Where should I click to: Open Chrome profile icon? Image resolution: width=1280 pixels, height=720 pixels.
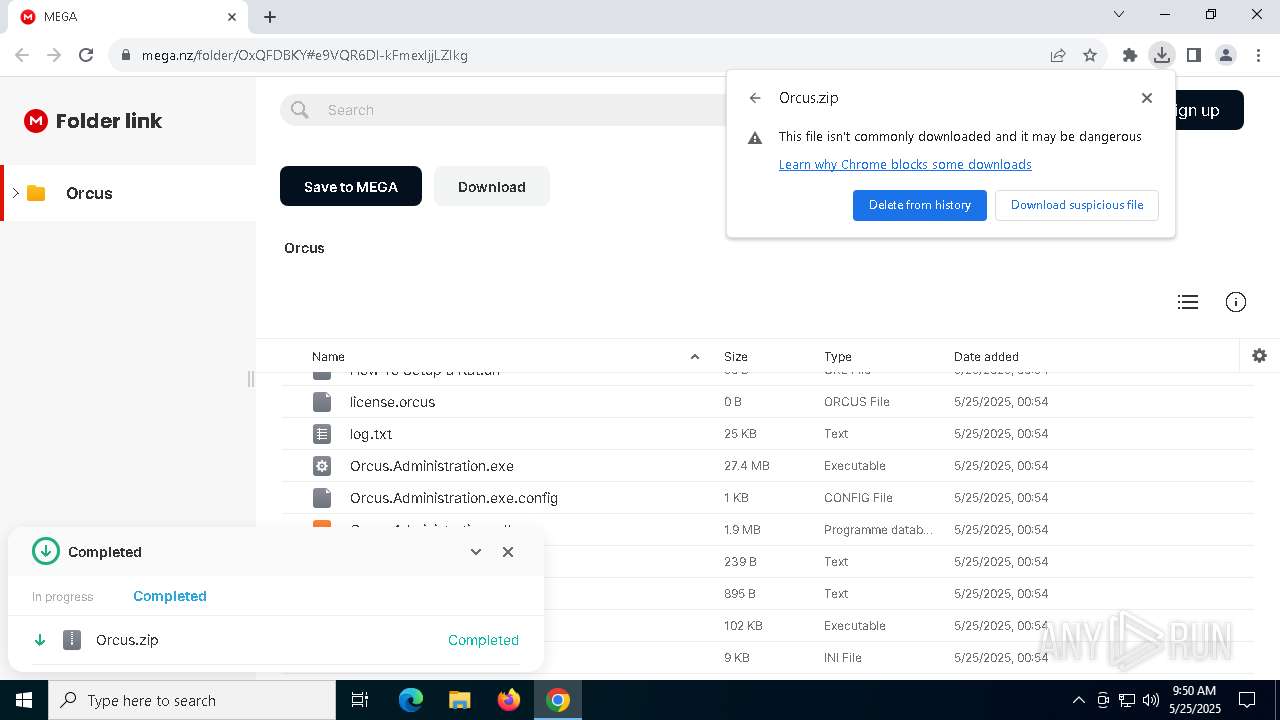click(1226, 55)
